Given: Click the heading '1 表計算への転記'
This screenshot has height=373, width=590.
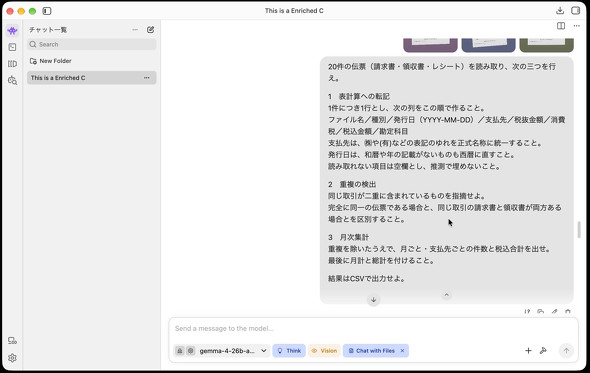Looking at the screenshot, I should pos(359,97).
